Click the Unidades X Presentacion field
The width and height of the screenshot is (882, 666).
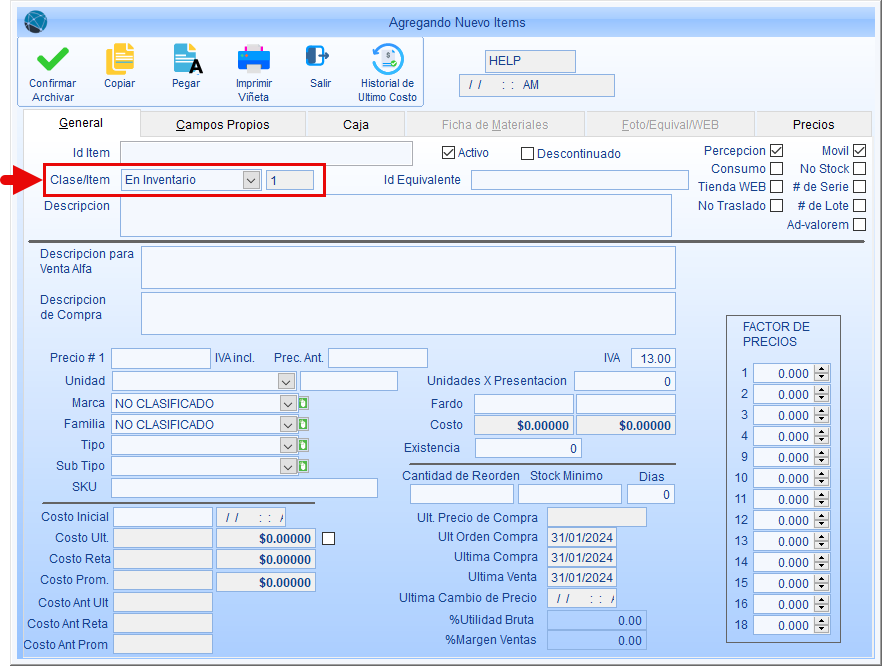coord(624,381)
